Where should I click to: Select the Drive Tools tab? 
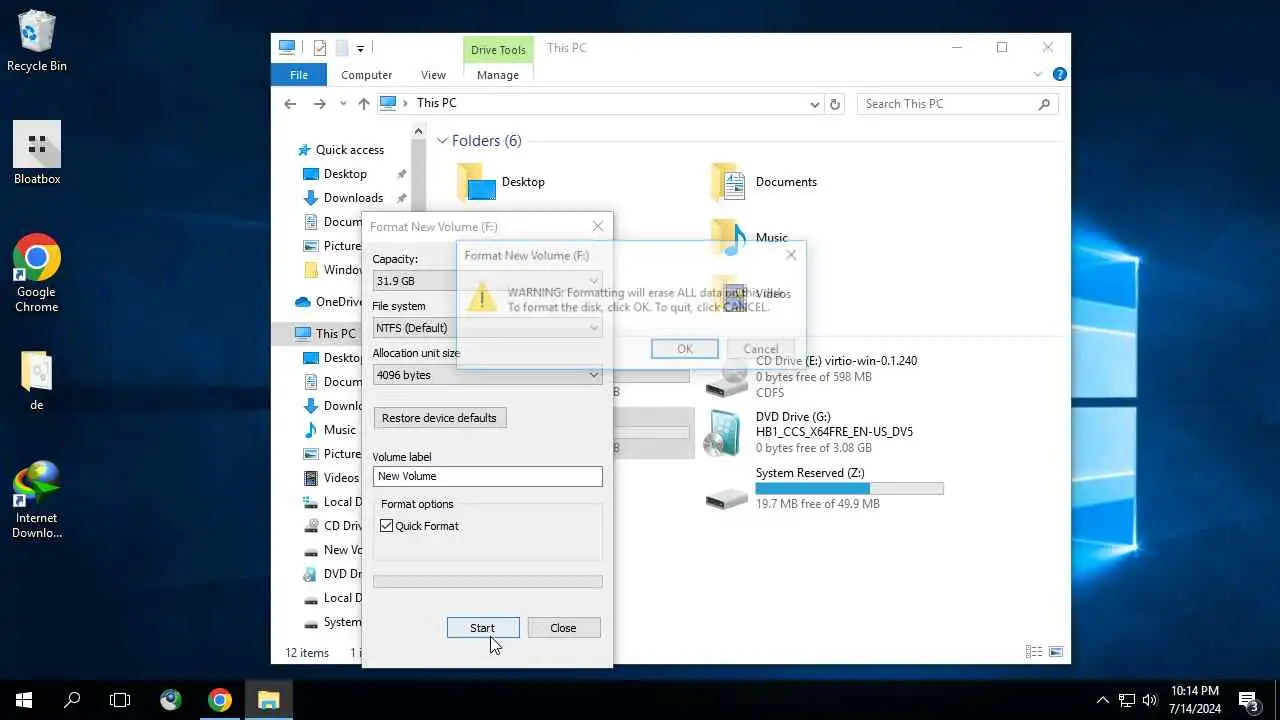[498, 50]
